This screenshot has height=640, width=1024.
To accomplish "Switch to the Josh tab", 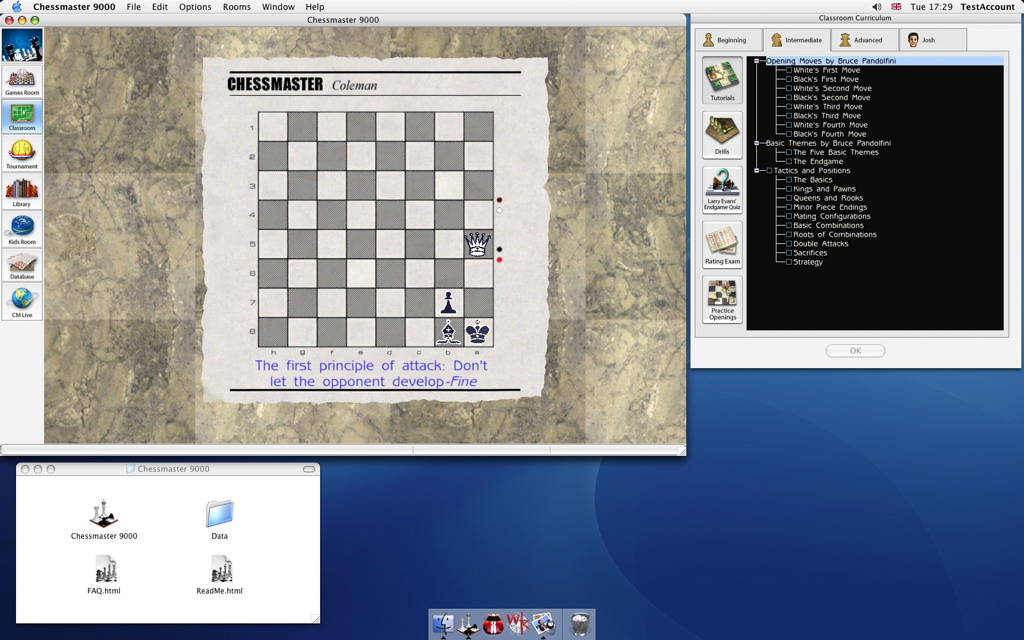I will tap(933, 40).
